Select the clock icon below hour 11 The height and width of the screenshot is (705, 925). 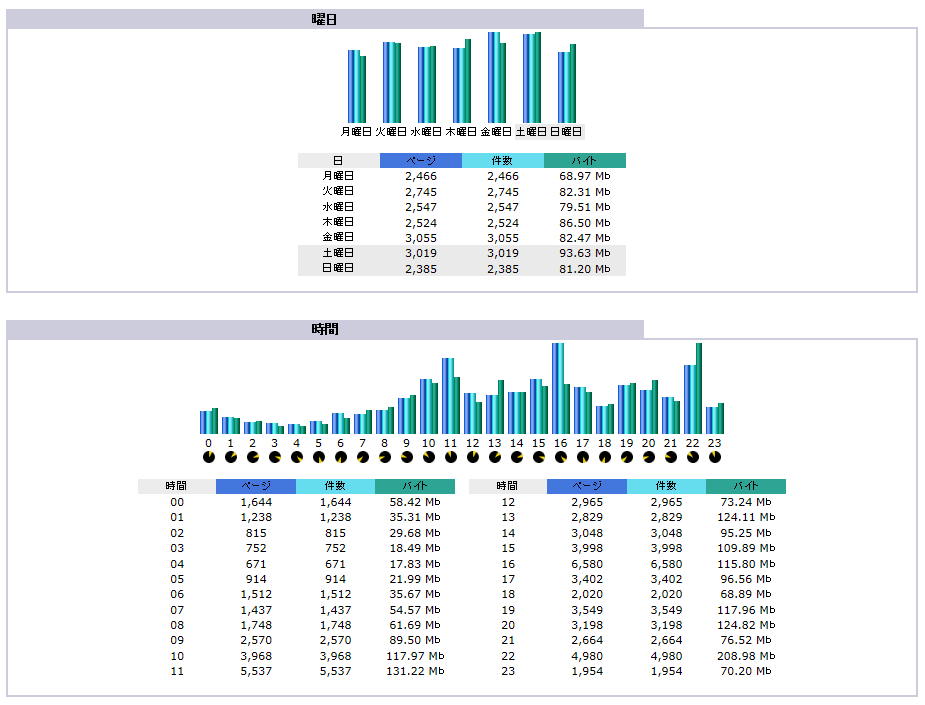pyautogui.click(x=451, y=457)
